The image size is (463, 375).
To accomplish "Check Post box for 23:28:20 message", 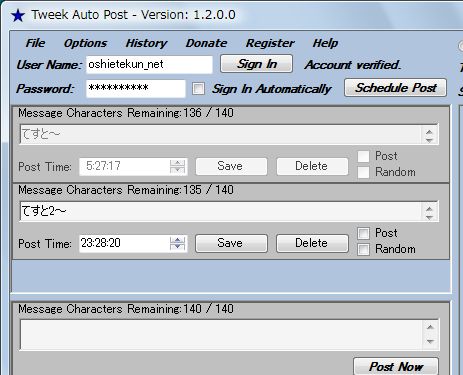I will [363, 233].
